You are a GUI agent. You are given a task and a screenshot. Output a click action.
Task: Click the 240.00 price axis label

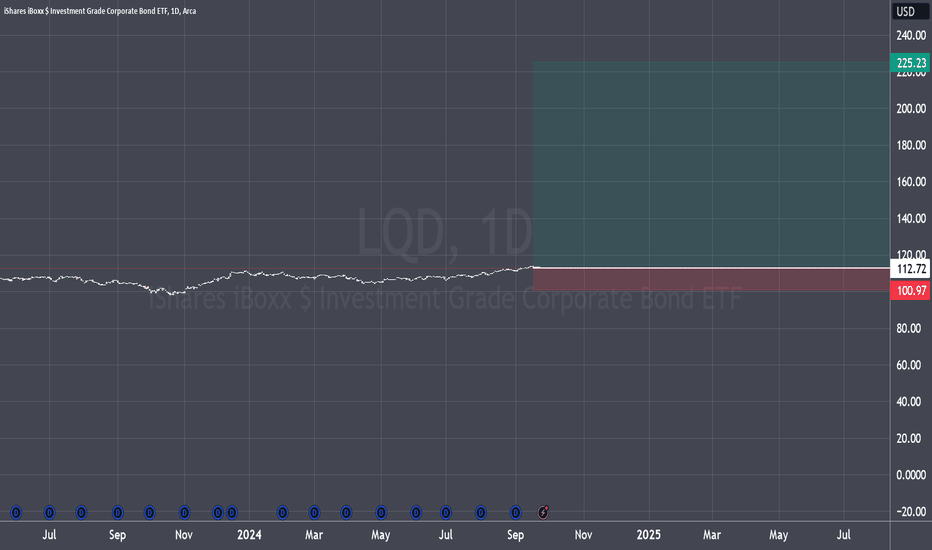(911, 36)
